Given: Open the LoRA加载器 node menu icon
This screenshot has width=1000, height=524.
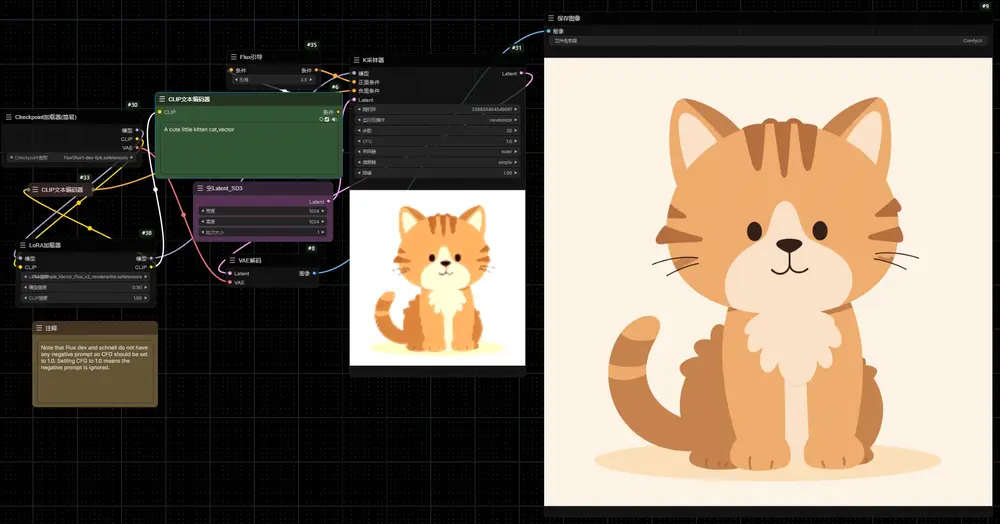Looking at the screenshot, I should (x=23, y=245).
